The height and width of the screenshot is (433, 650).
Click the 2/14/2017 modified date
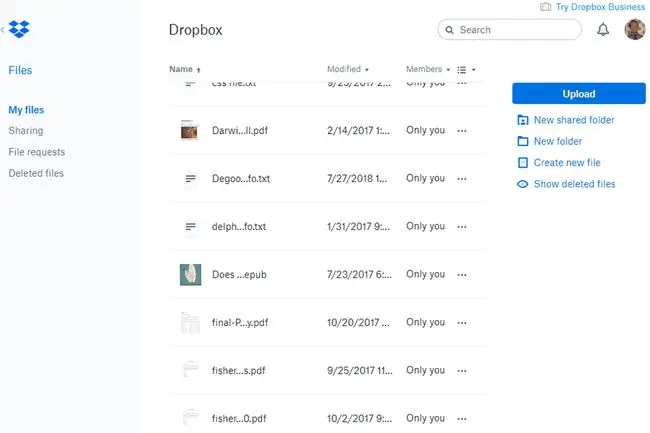[358, 131]
